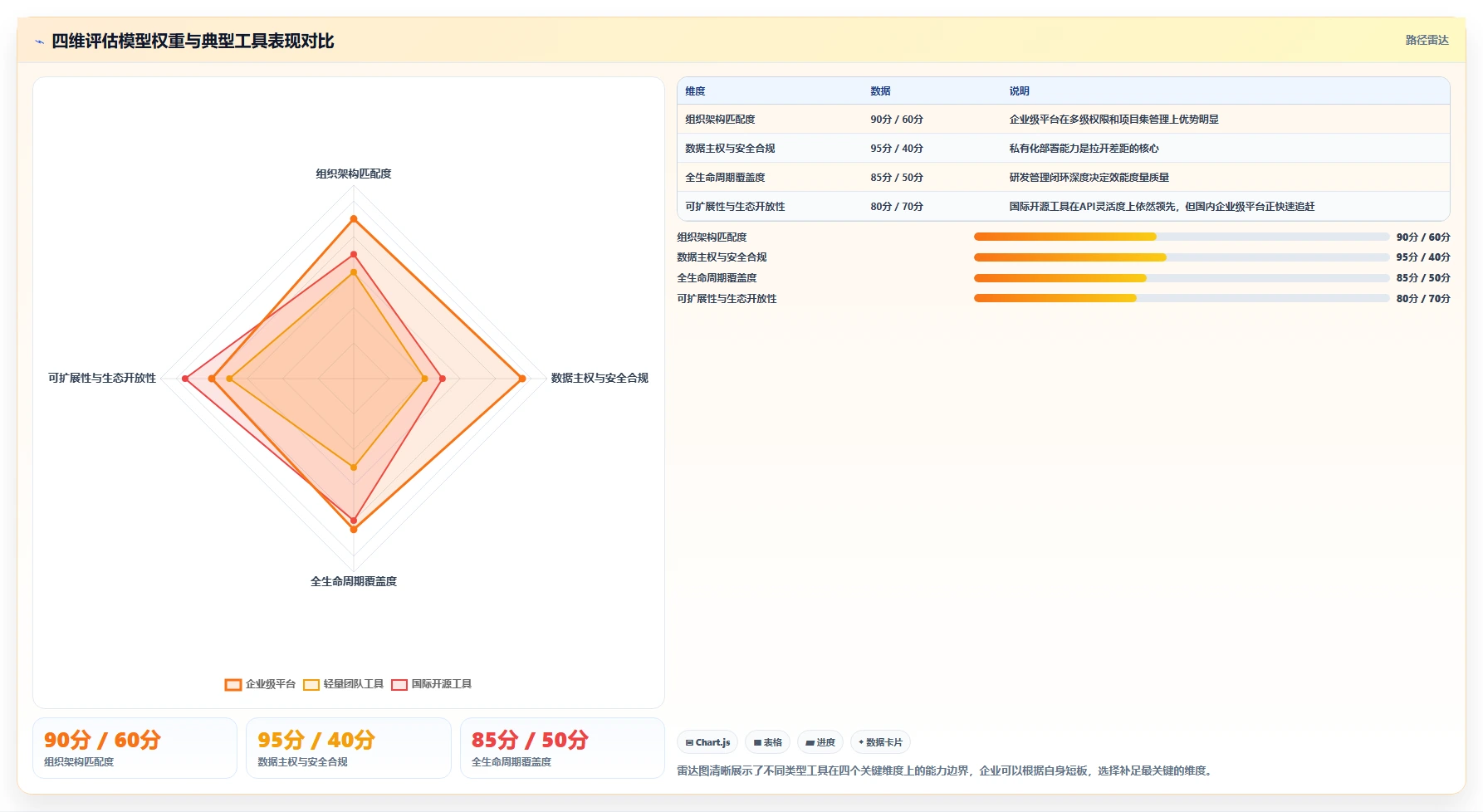Viewport: 1483px width, 812px height.
Task: Toggle the 企业级平台 legend swatch
Action: (x=233, y=685)
